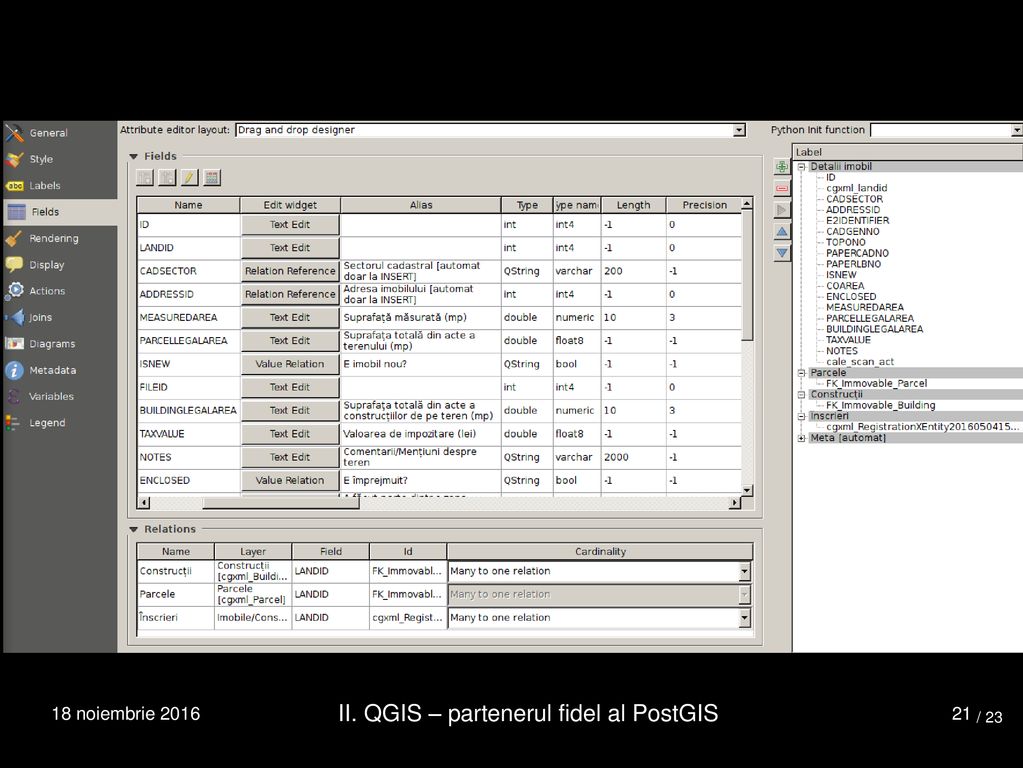The image size is (1023, 768).
Task: Select cgxml_landid in layout tree
Action: click(857, 188)
